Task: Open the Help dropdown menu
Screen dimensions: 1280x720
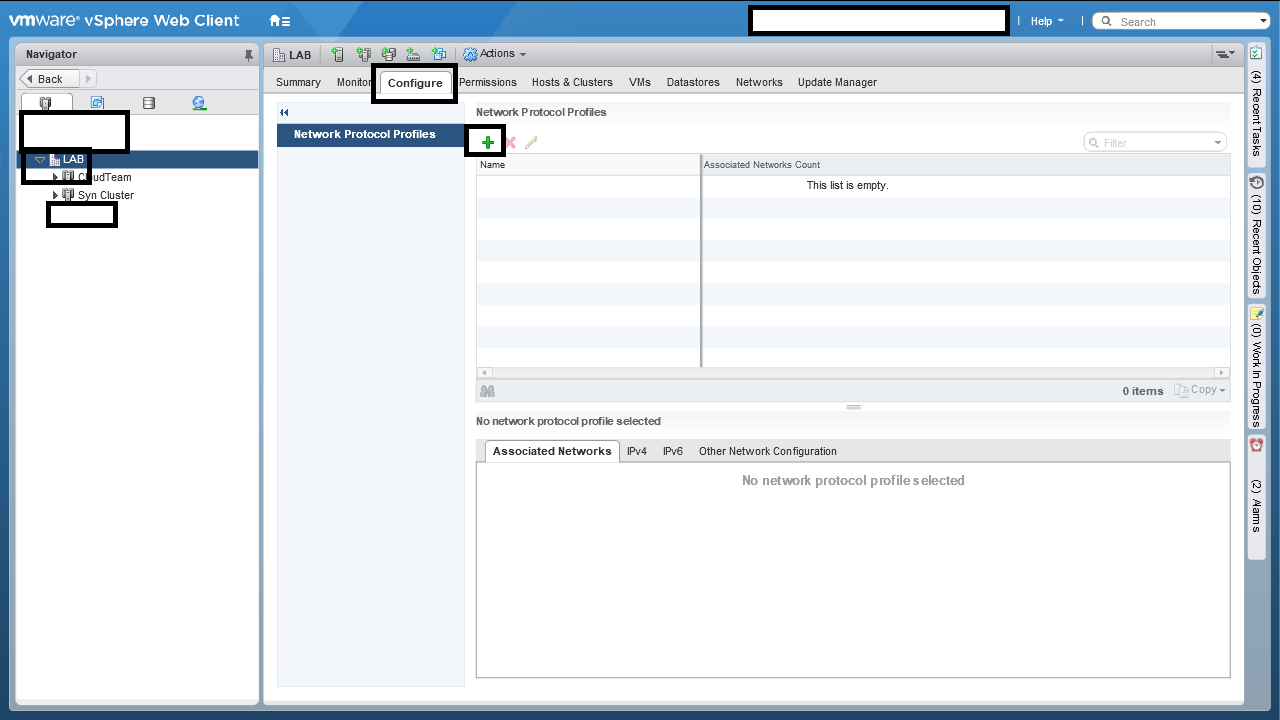Action: point(1046,21)
